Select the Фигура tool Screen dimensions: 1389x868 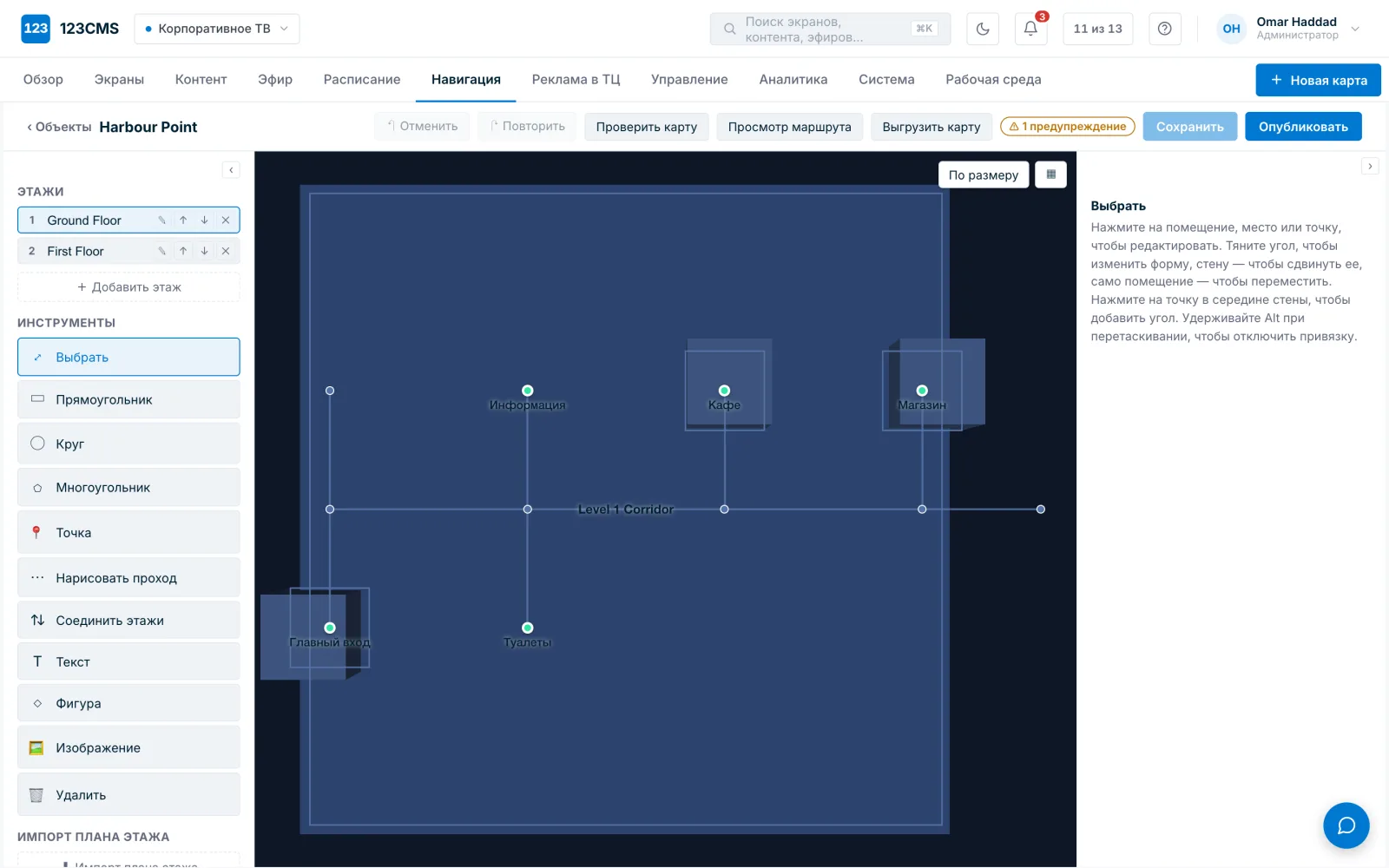[128, 703]
